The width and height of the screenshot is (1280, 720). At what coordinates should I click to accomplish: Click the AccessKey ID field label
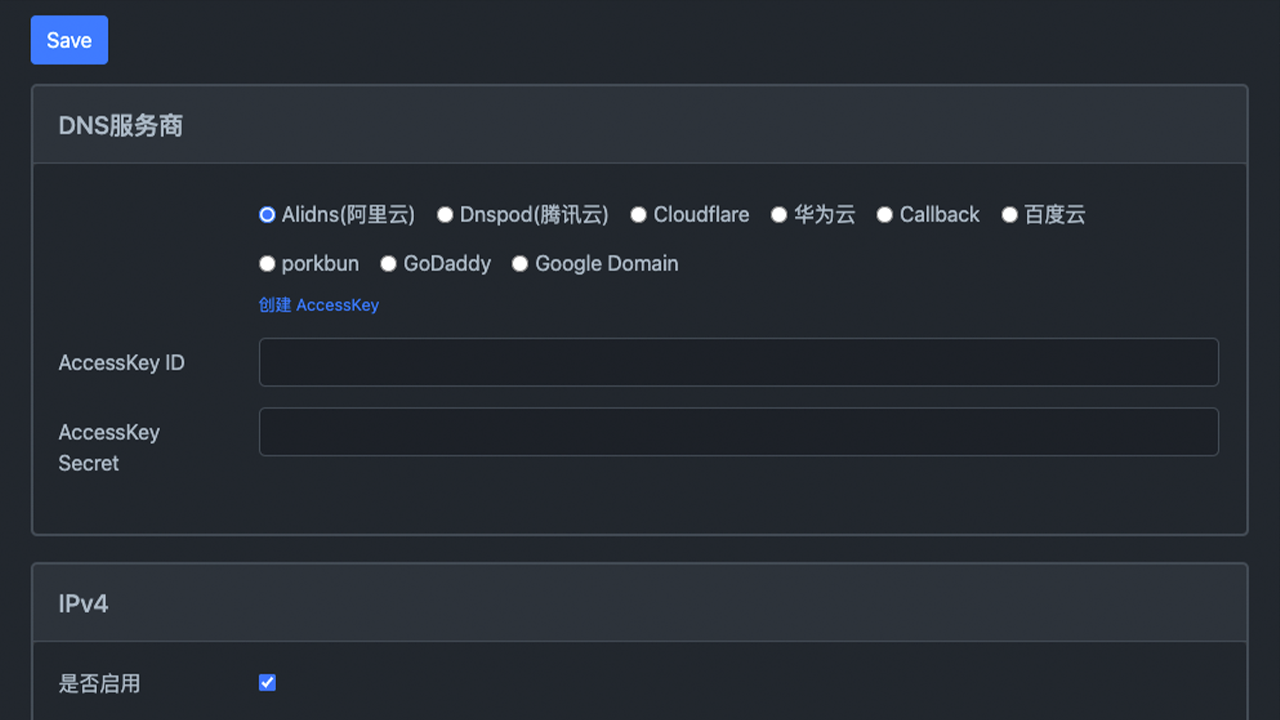click(121, 363)
